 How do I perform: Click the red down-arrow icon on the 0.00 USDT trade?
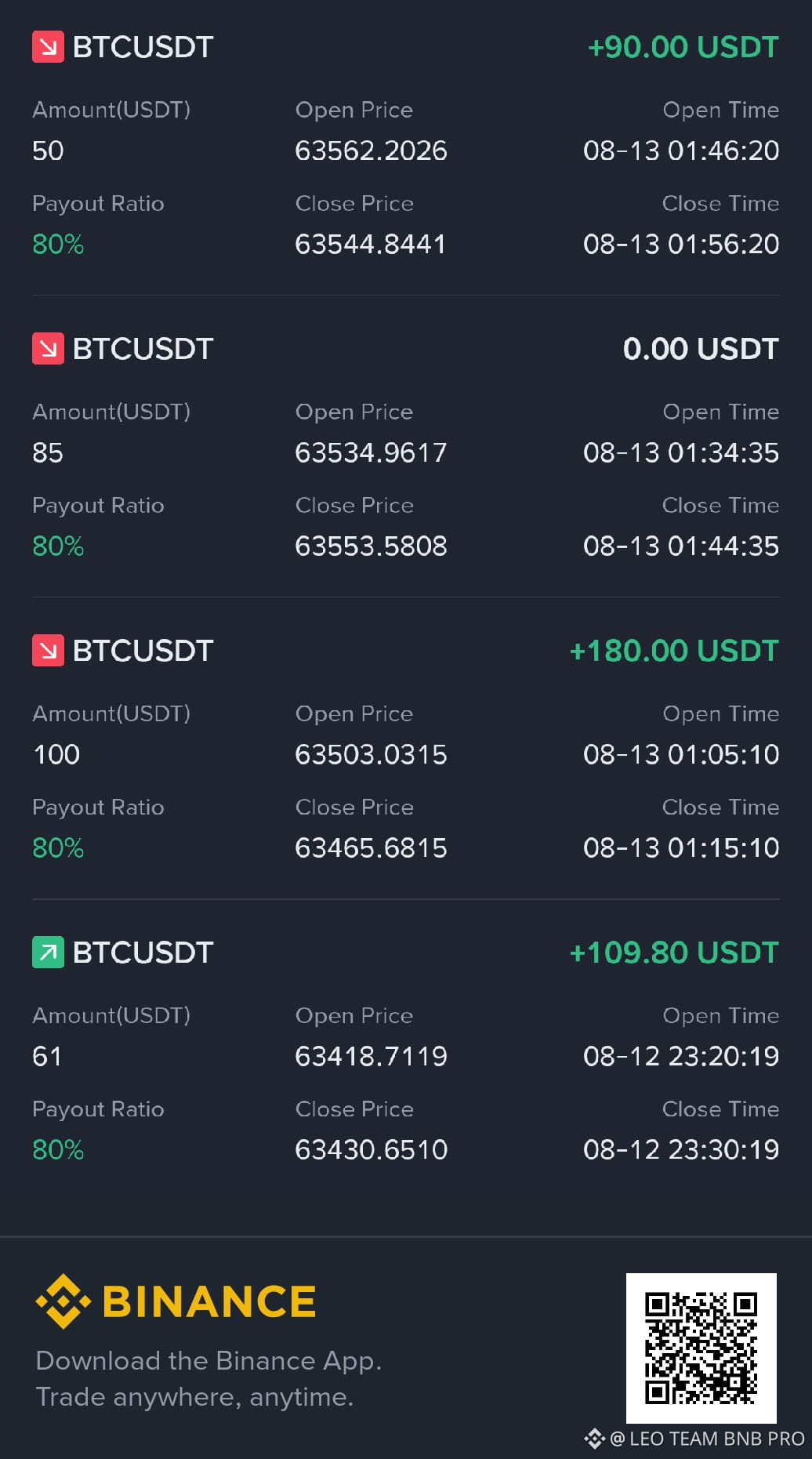[x=48, y=349]
